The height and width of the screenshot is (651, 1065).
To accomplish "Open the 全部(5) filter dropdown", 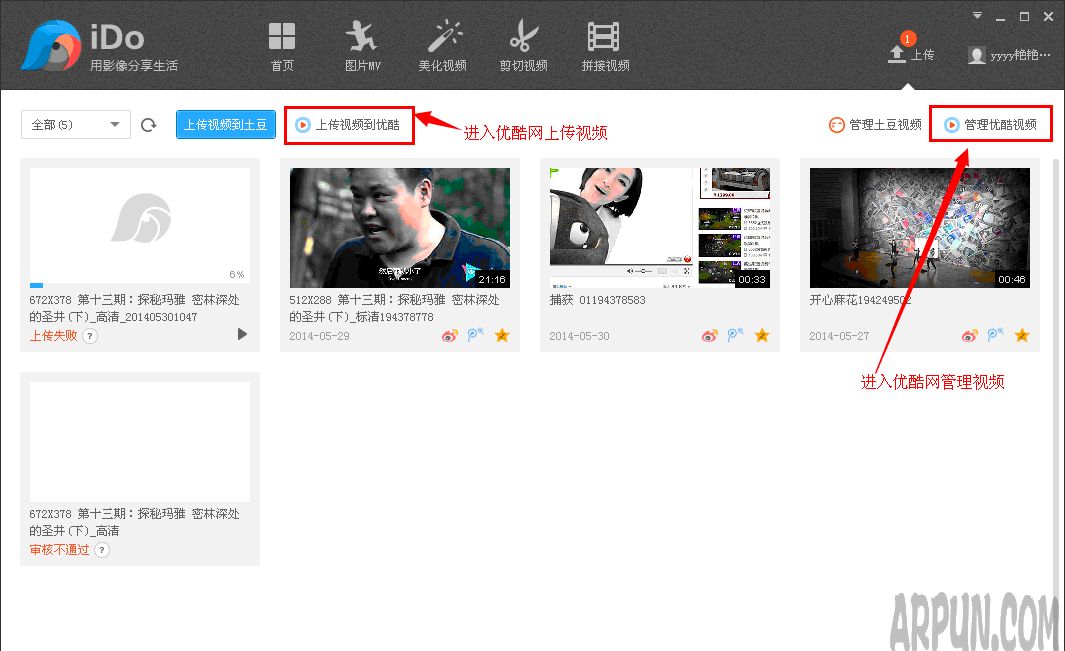I will click(75, 124).
